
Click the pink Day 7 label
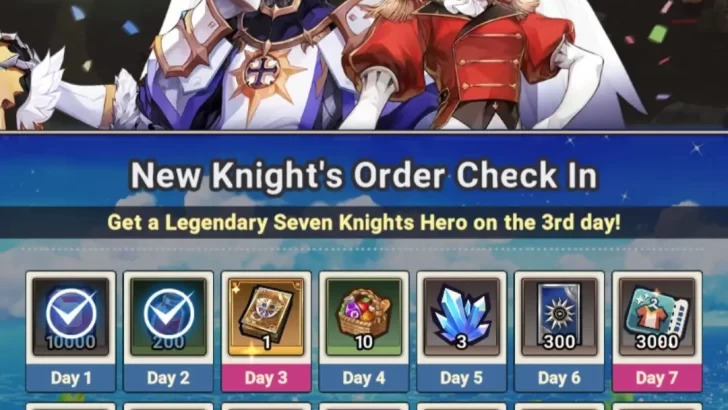click(657, 378)
